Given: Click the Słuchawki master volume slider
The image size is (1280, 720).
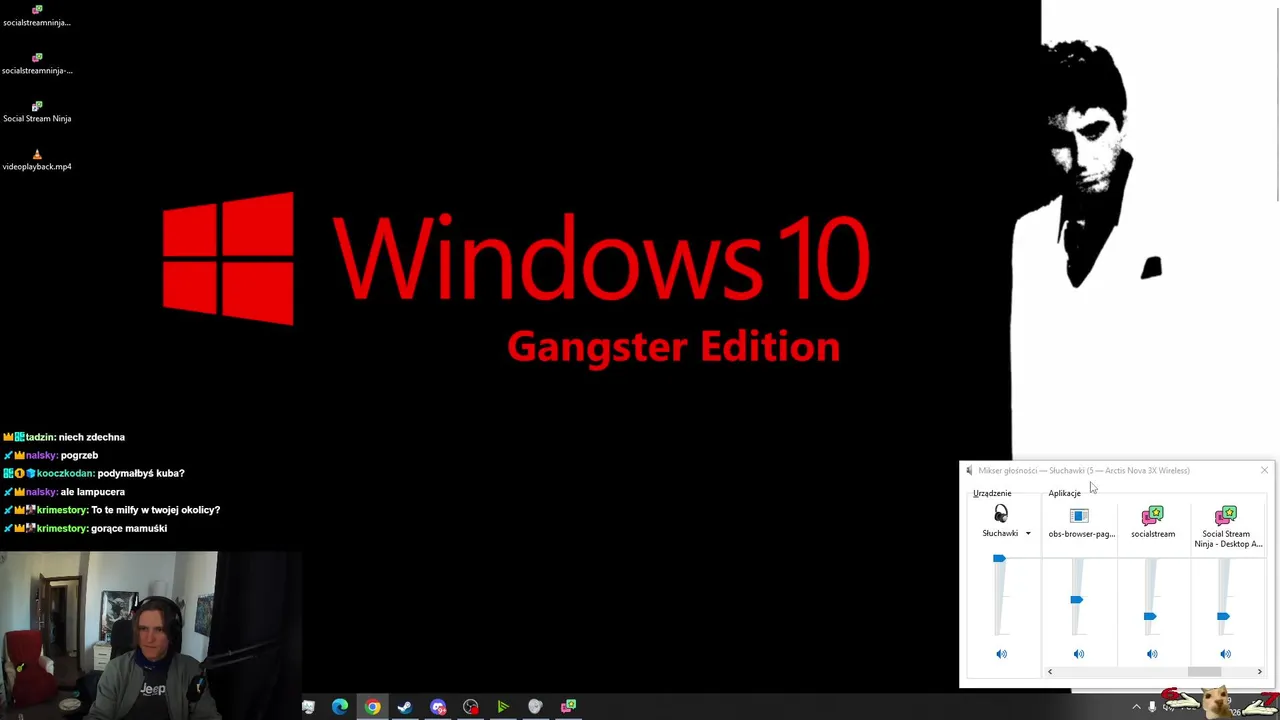Looking at the screenshot, I should [999, 559].
